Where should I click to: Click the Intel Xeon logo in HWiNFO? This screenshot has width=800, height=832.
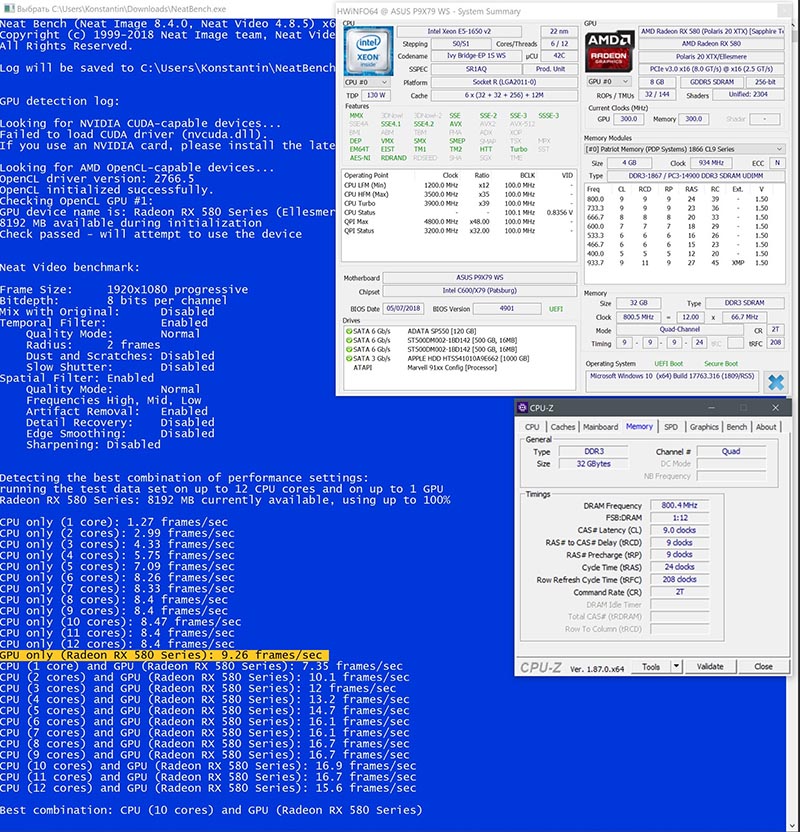click(368, 51)
